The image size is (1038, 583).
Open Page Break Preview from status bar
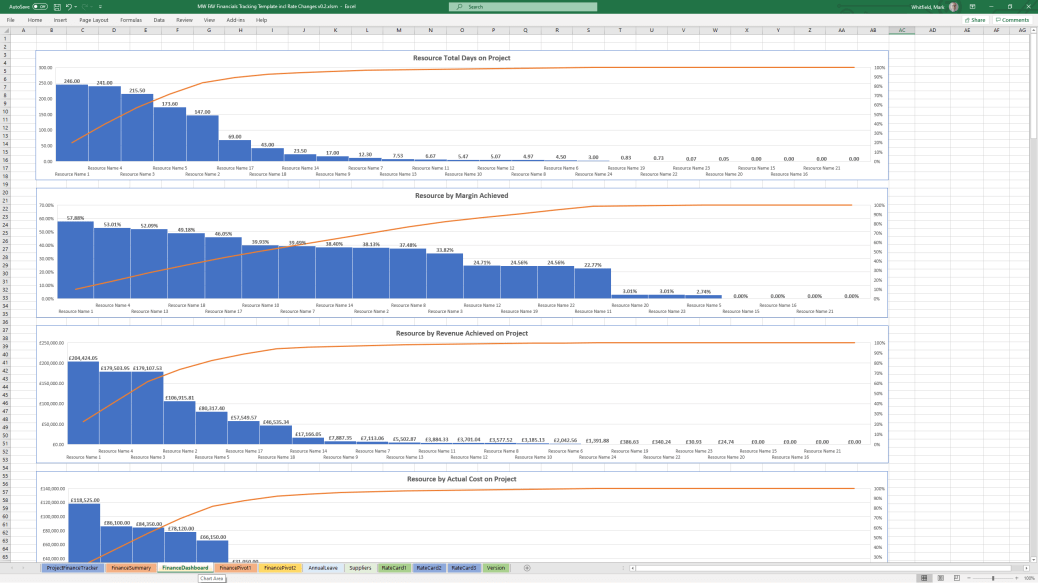(x=957, y=577)
